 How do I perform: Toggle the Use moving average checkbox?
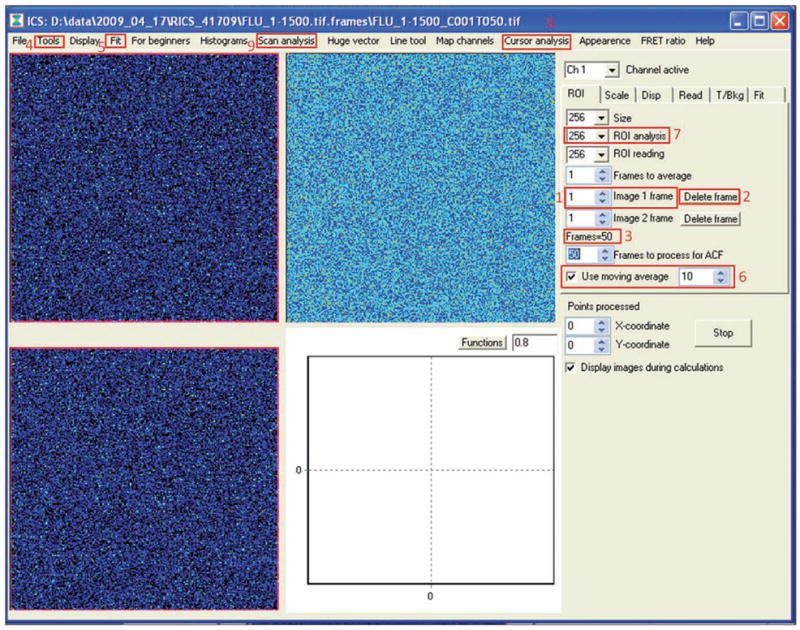click(x=571, y=275)
